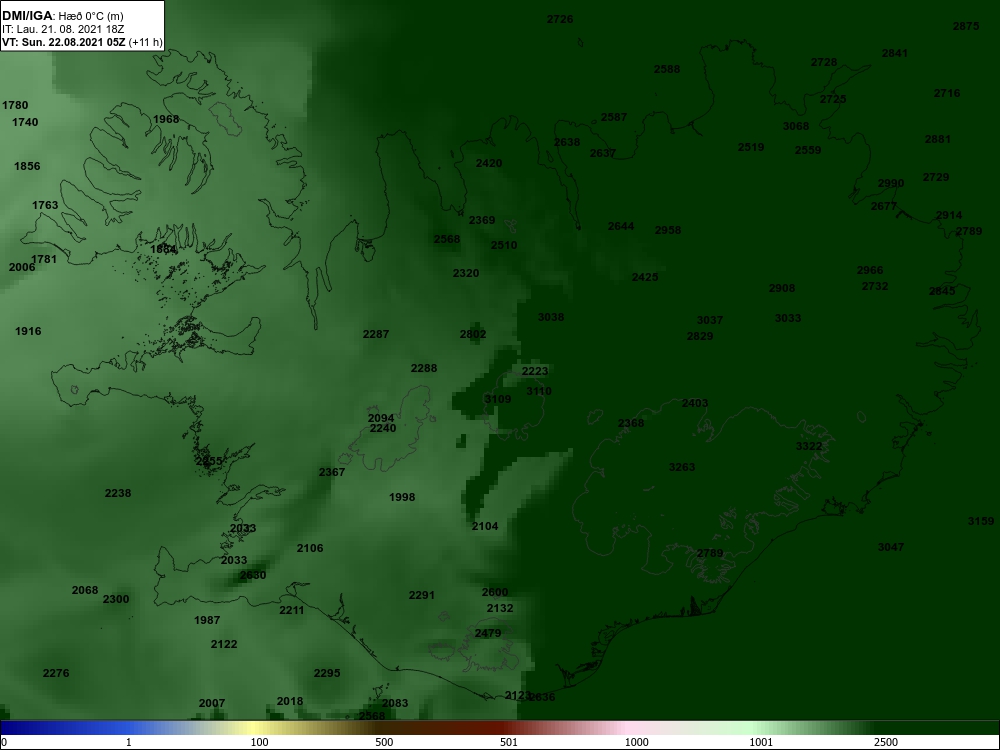Select the value 3038 on the map
The image size is (1000, 750).
551,317
